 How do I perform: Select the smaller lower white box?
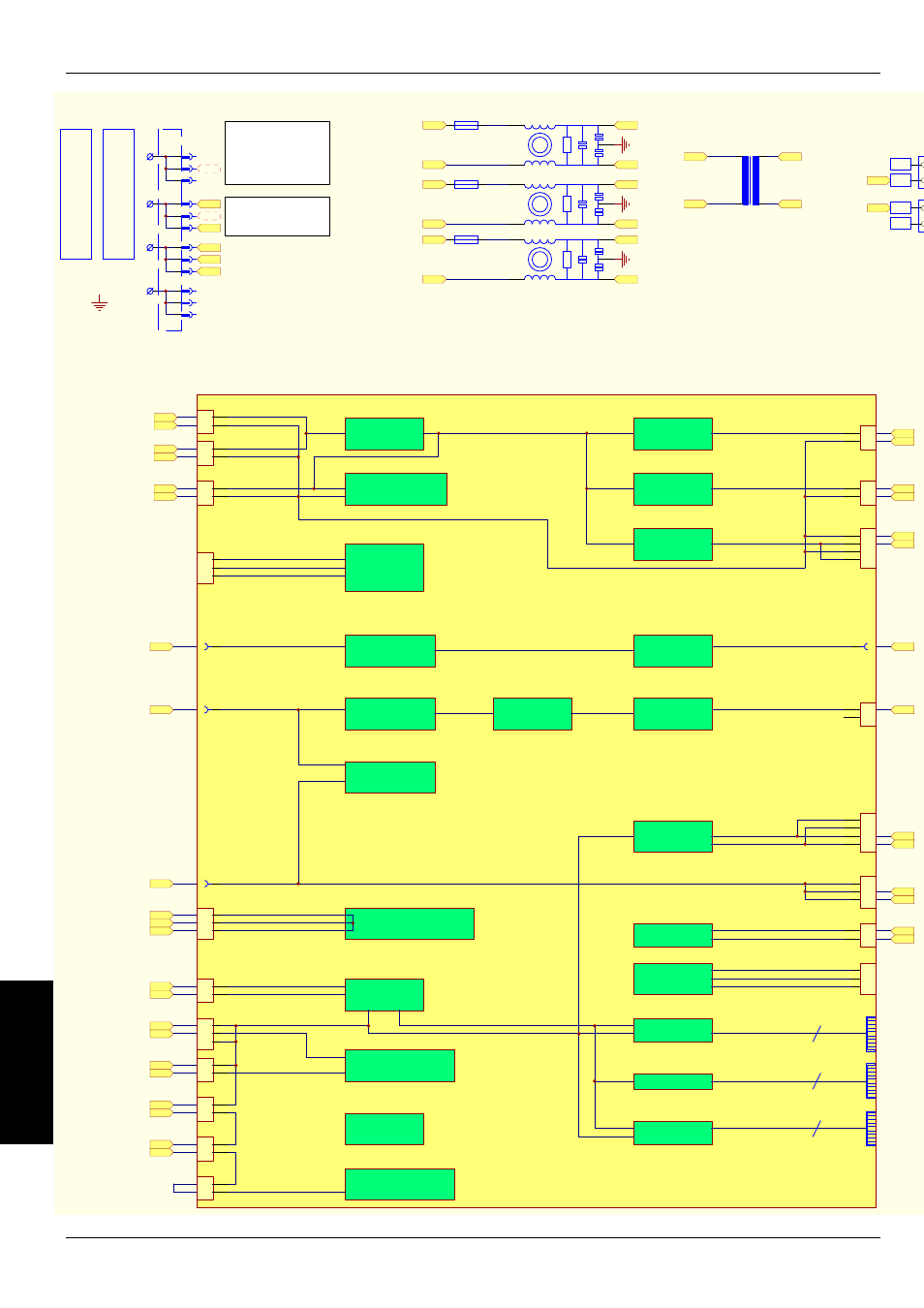(277, 216)
